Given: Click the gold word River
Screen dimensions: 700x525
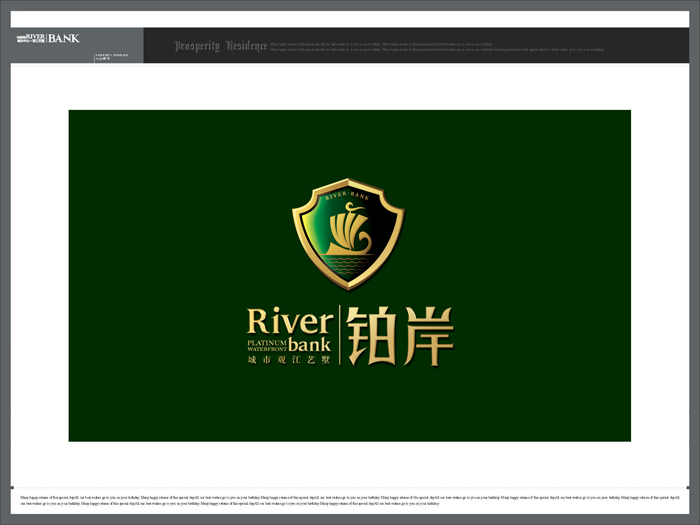Looking at the screenshot, I should 288,322.
